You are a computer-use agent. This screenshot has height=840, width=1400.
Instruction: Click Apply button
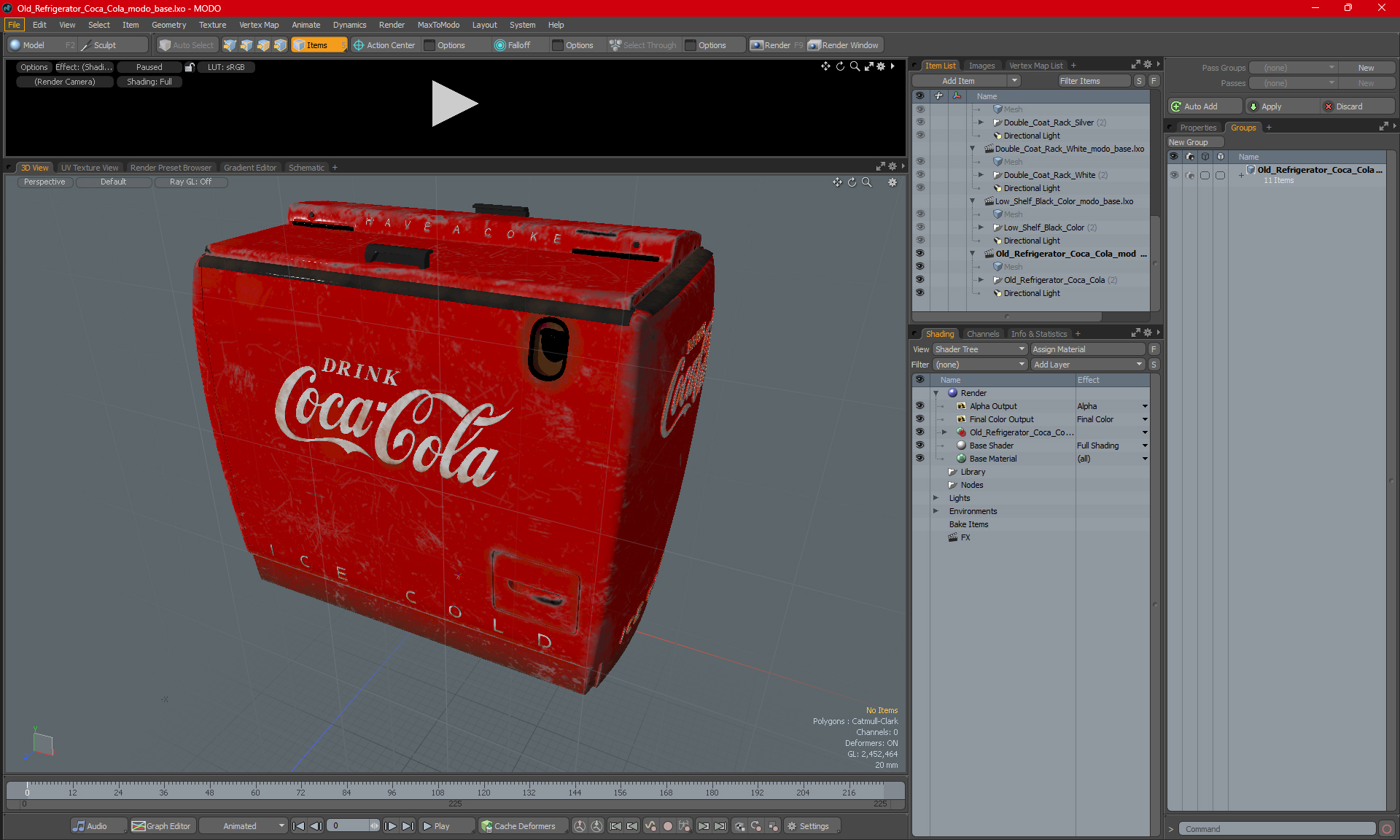[1282, 106]
